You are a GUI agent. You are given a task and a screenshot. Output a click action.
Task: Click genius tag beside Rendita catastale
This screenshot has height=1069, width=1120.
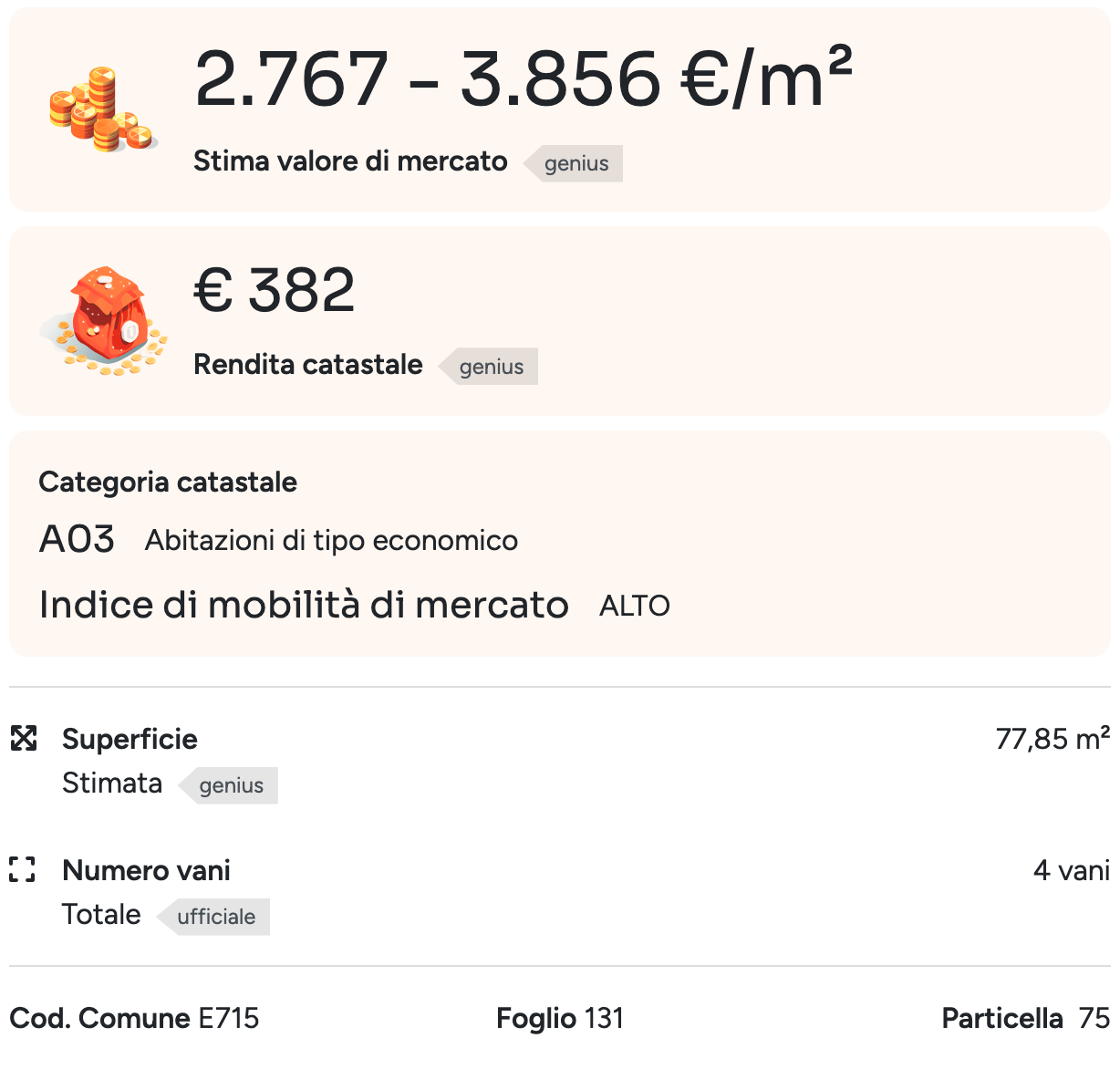[x=491, y=367]
